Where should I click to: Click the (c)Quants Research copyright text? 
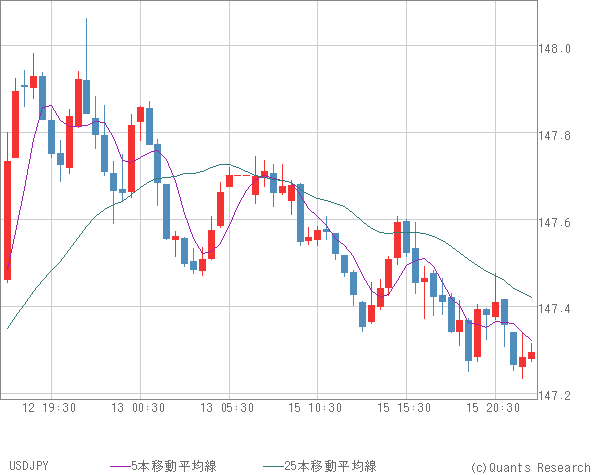[x=530, y=467]
